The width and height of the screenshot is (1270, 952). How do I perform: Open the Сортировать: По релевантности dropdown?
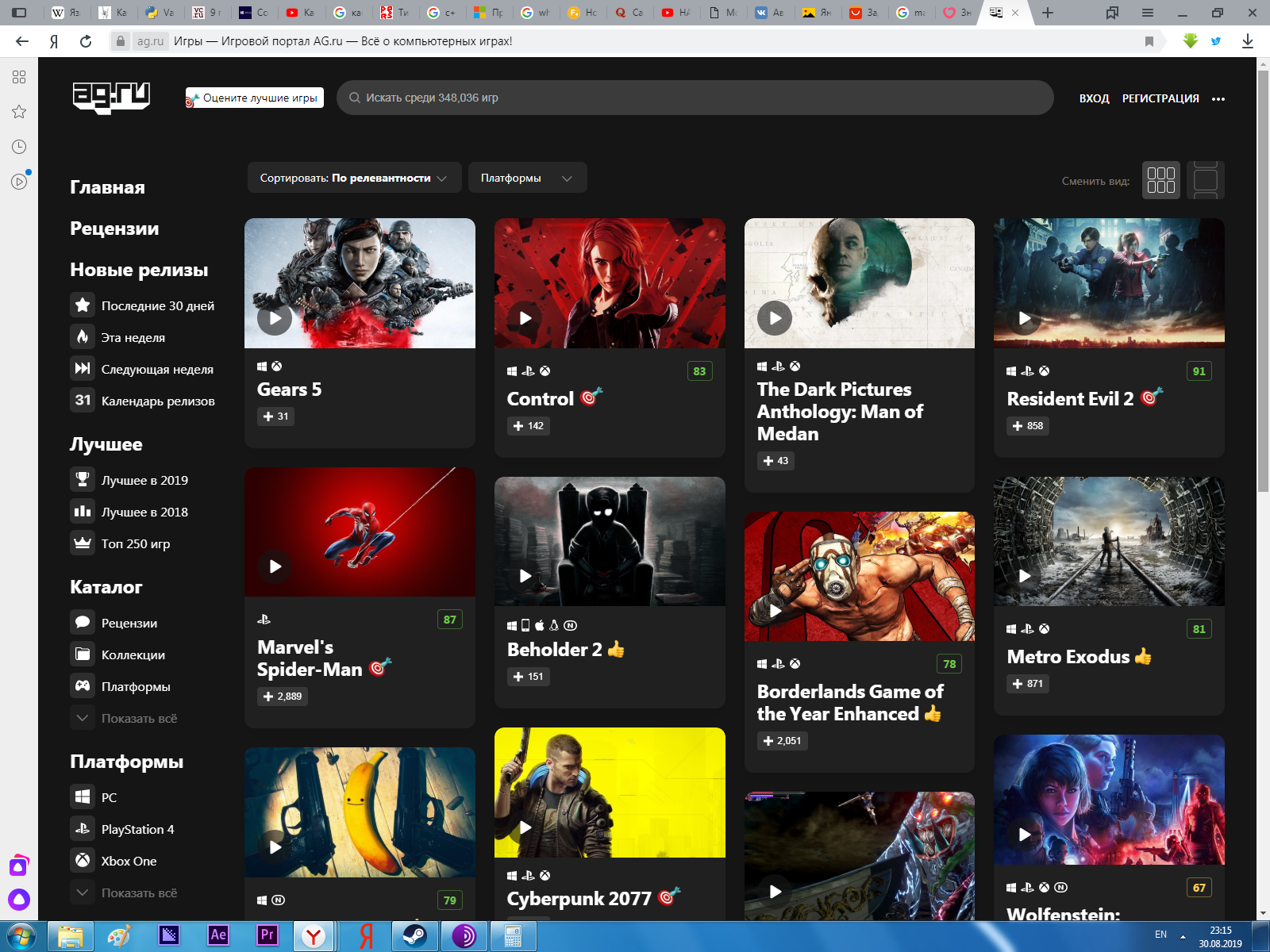pyautogui.click(x=353, y=178)
